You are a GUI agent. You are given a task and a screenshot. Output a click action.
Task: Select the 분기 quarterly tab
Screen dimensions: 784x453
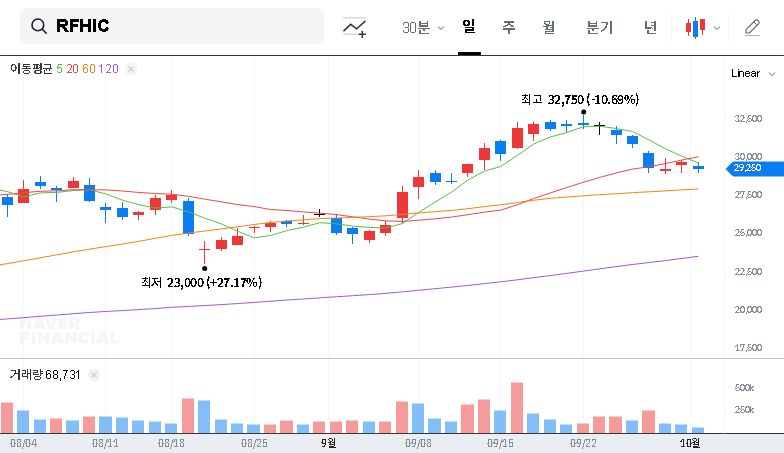pyautogui.click(x=599, y=27)
